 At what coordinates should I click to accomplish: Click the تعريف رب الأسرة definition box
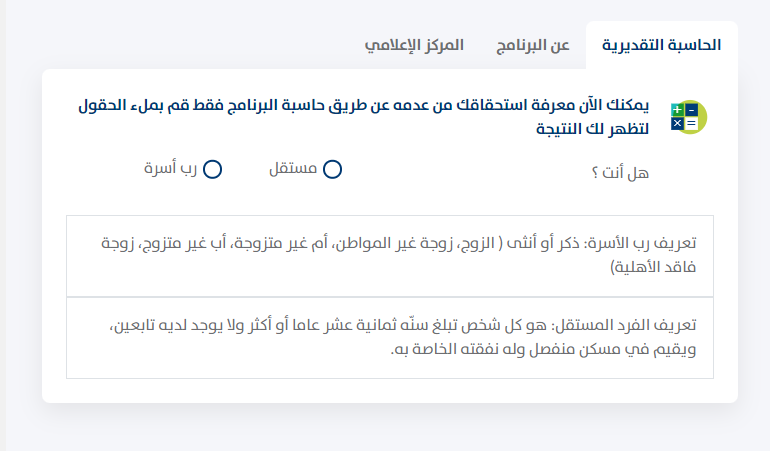390,256
